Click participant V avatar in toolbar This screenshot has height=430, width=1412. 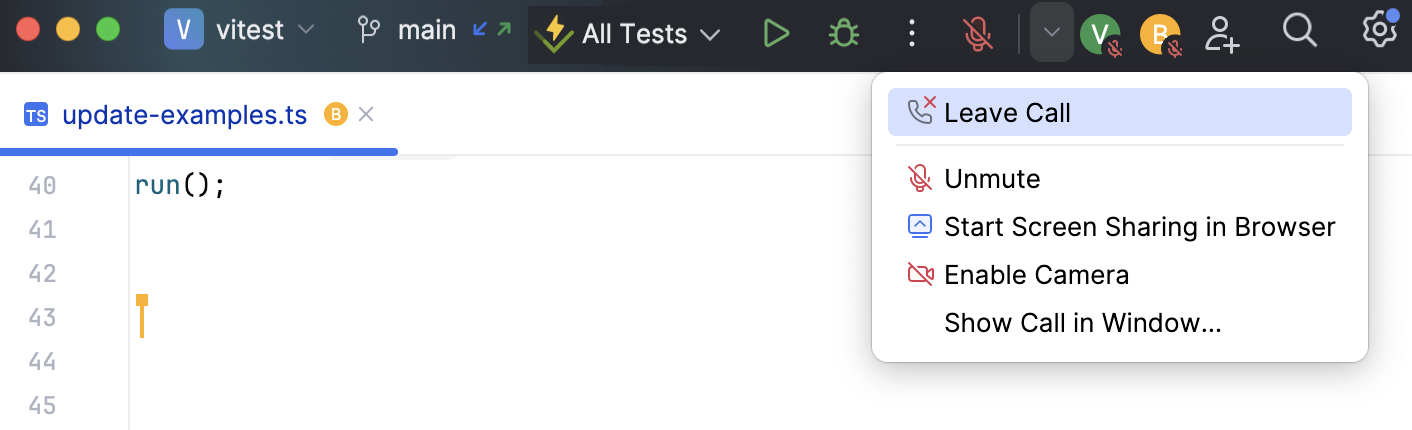click(1098, 35)
